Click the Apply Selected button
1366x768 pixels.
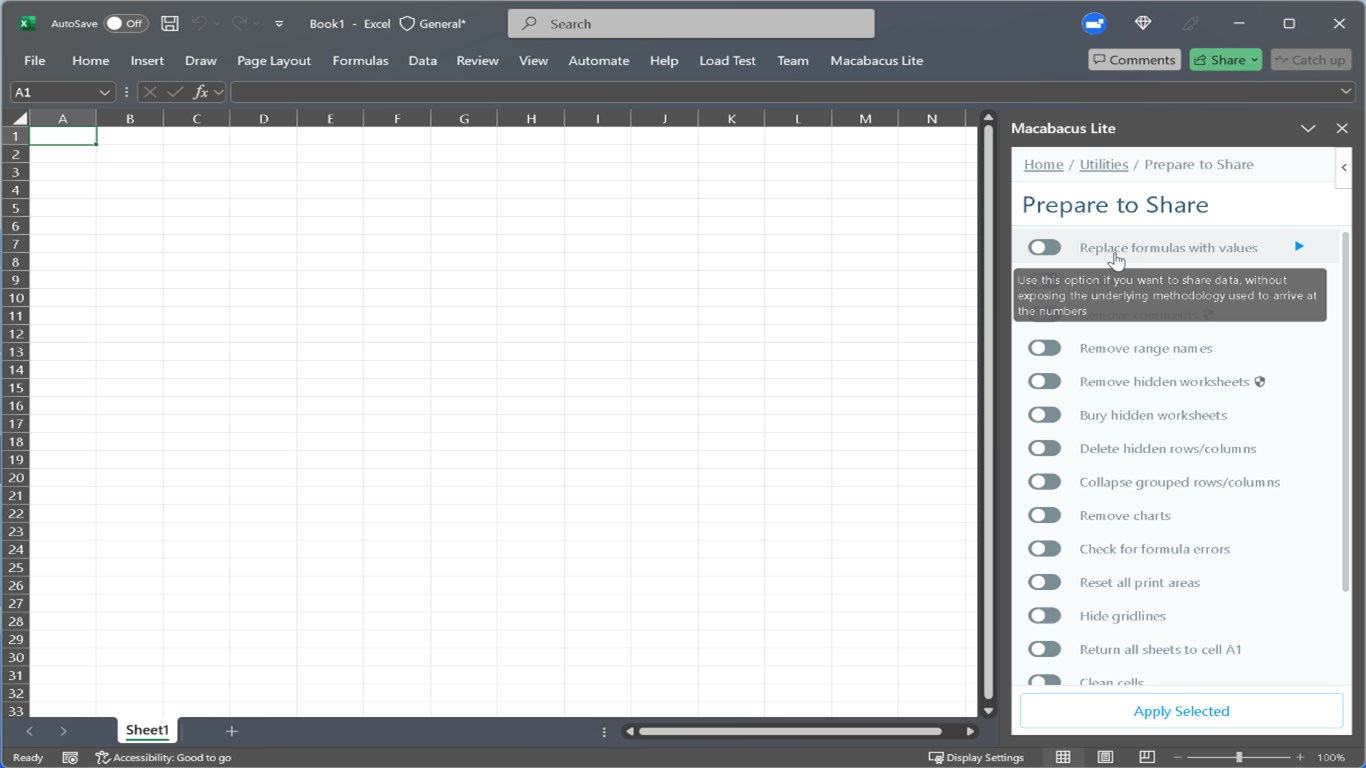1181,711
